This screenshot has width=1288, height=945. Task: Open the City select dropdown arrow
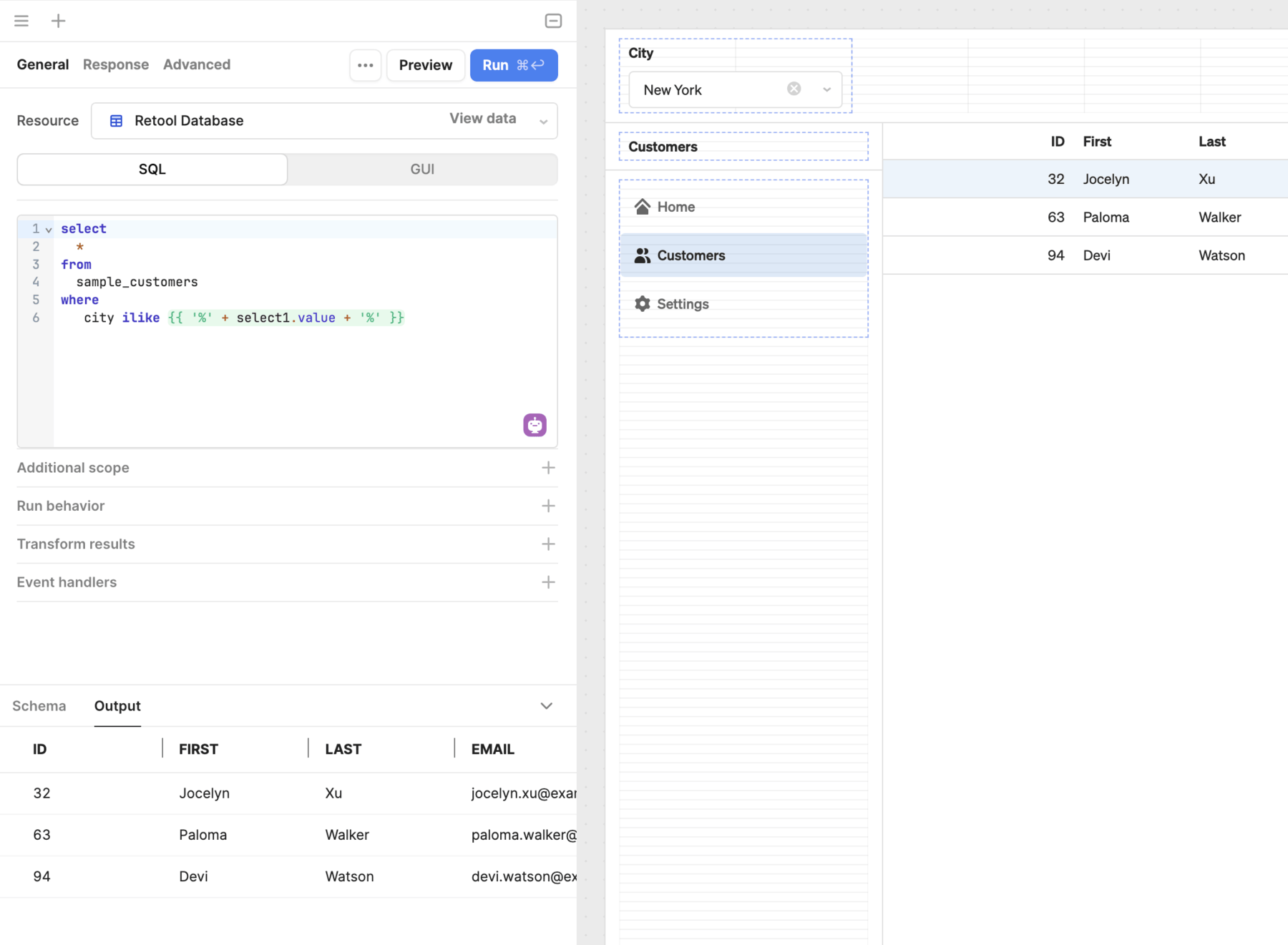pyautogui.click(x=826, y=89)
